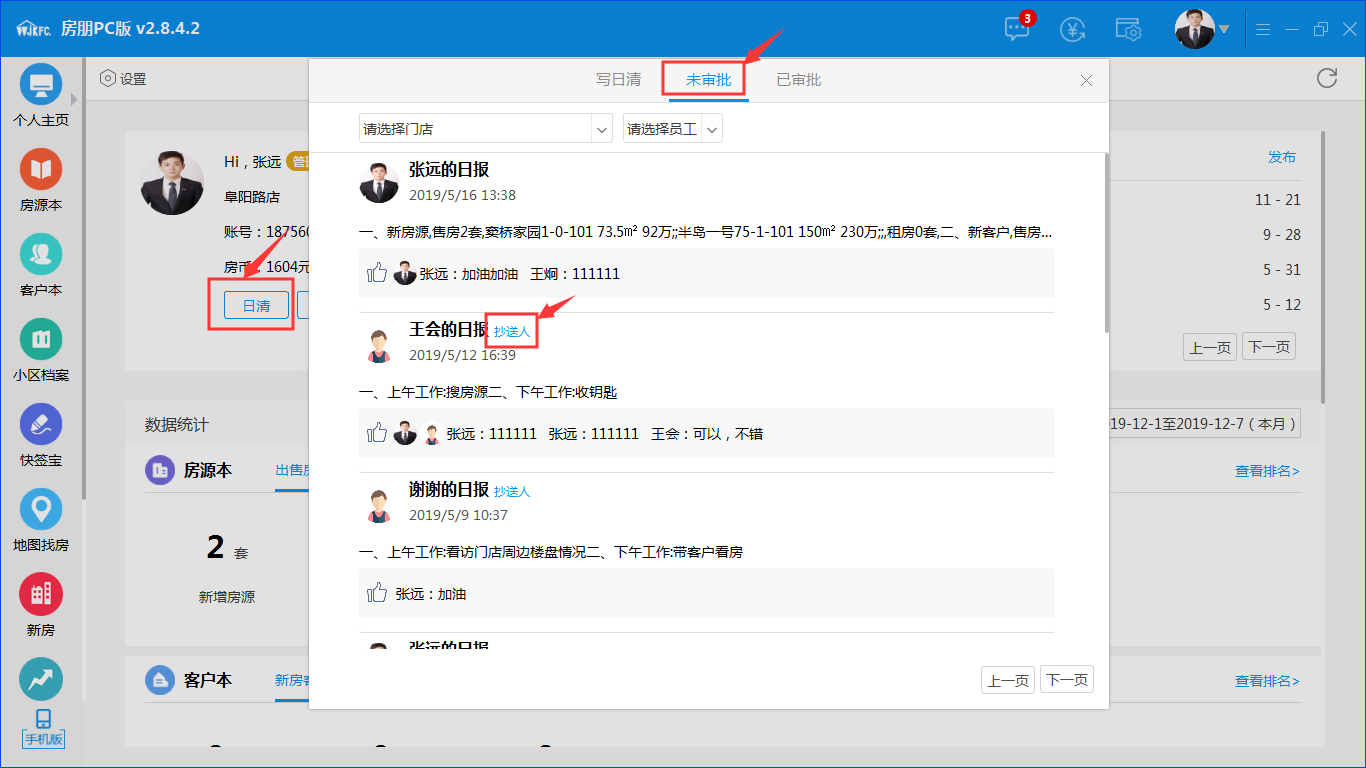Open the user avatar menu in title bar

point(1201,29)
